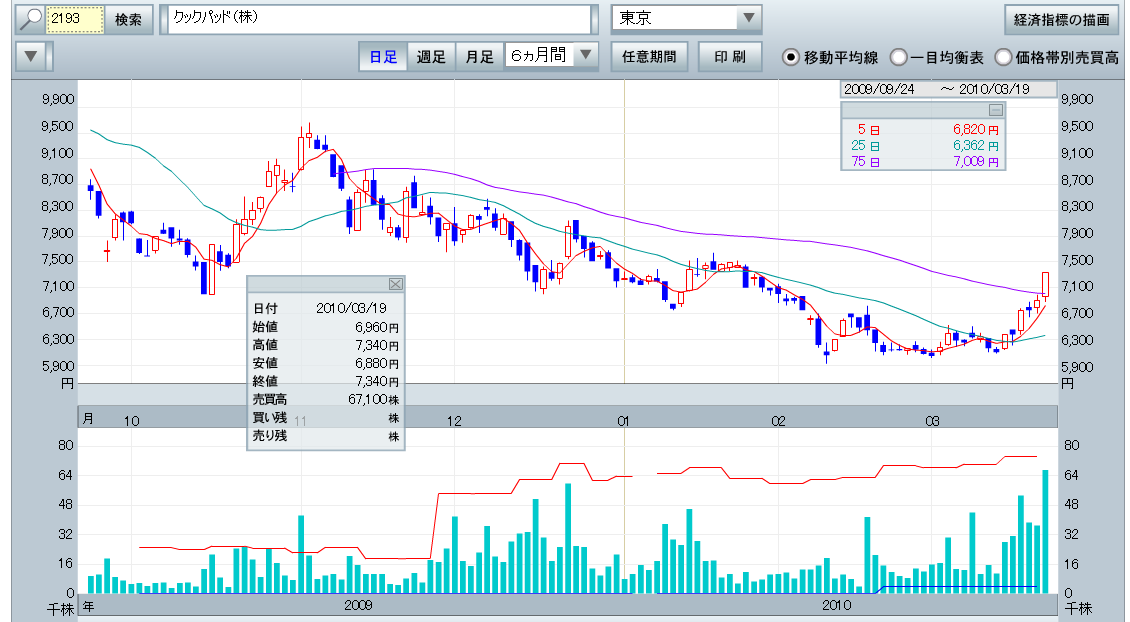The image size is (1130, 622).
Task: Select the 移動平均線 radio option
Action: [790, 57]
